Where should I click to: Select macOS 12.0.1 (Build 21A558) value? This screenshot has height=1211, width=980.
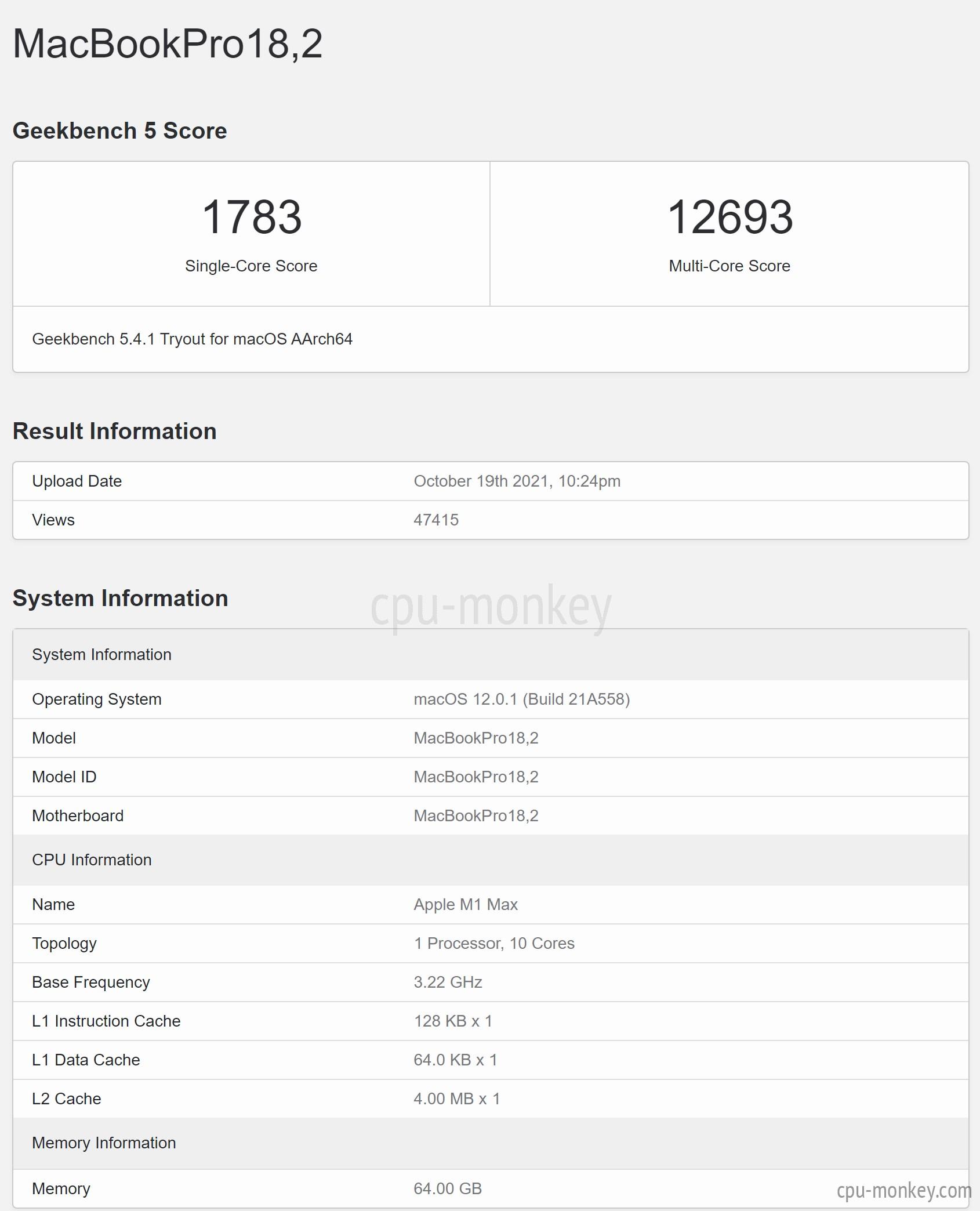pyautogui.click(x=521, y=699)
